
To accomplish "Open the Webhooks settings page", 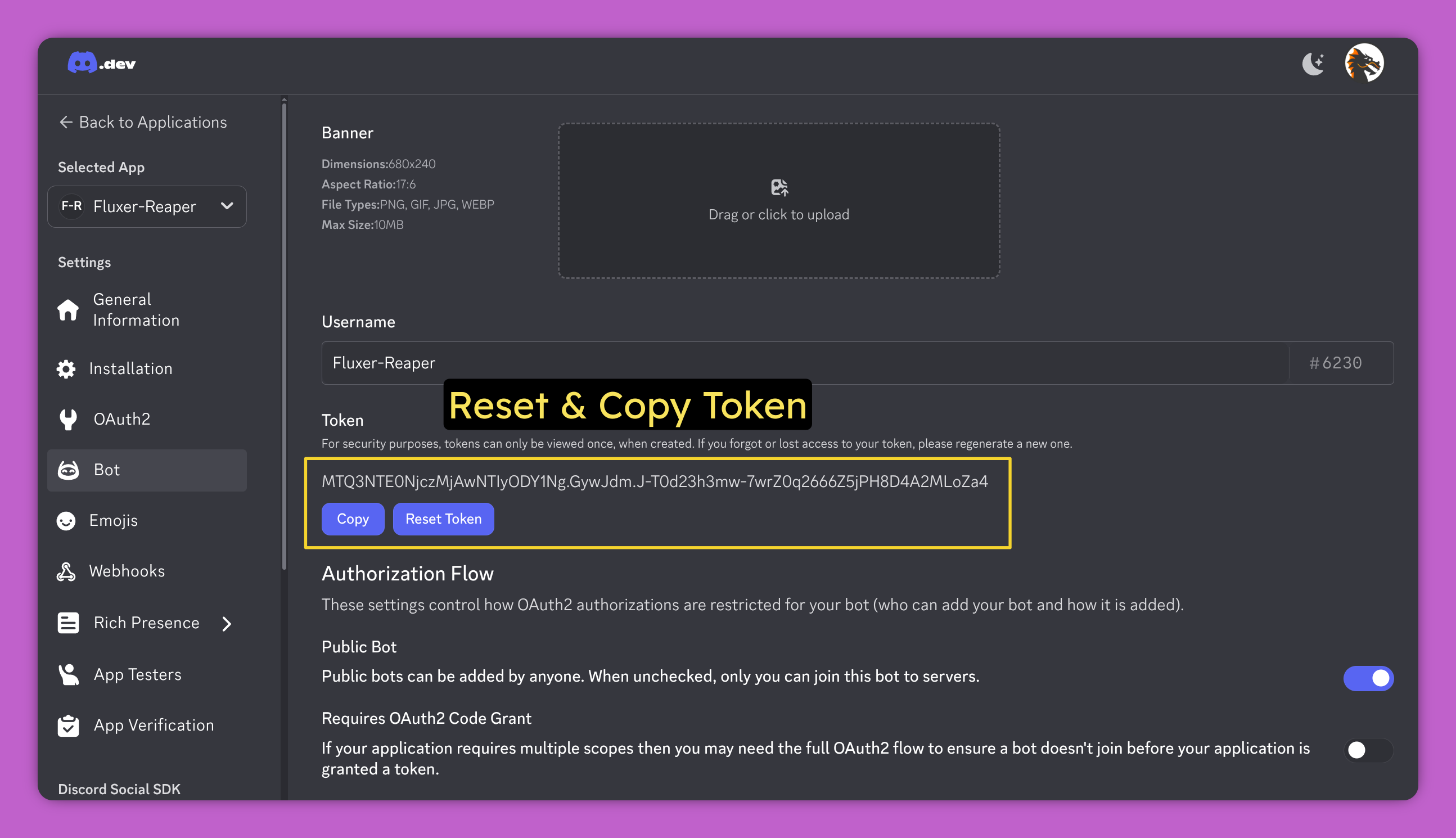I will point(147,571).
